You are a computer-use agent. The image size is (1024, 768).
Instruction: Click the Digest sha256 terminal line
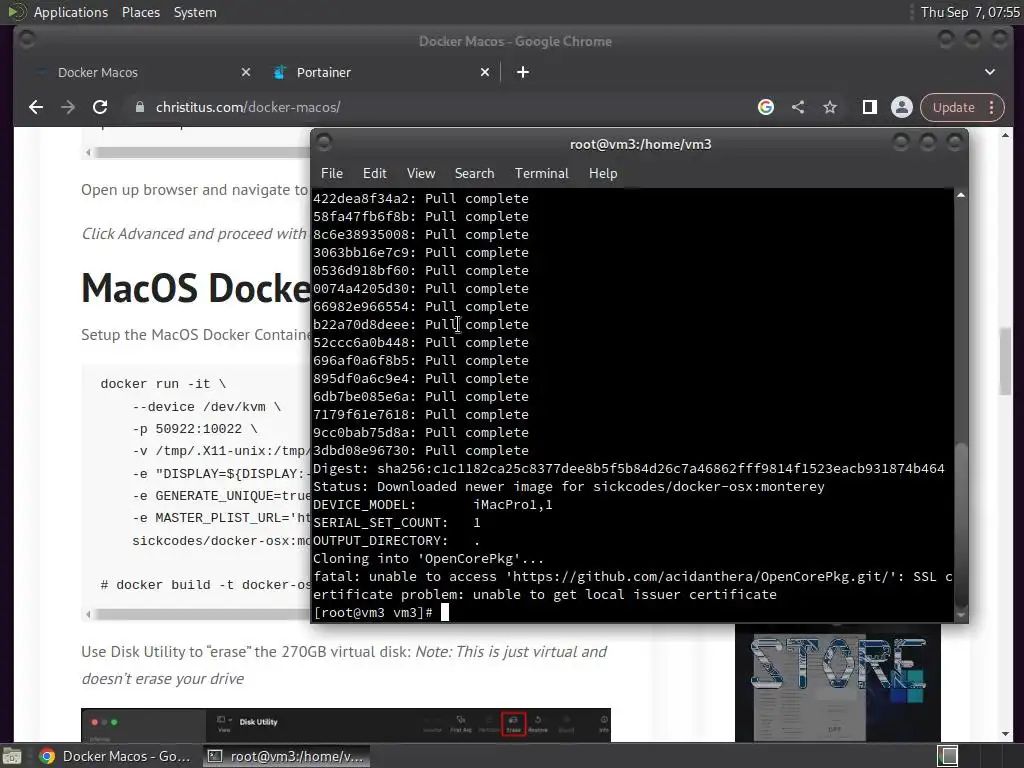(x=629, y=468)
